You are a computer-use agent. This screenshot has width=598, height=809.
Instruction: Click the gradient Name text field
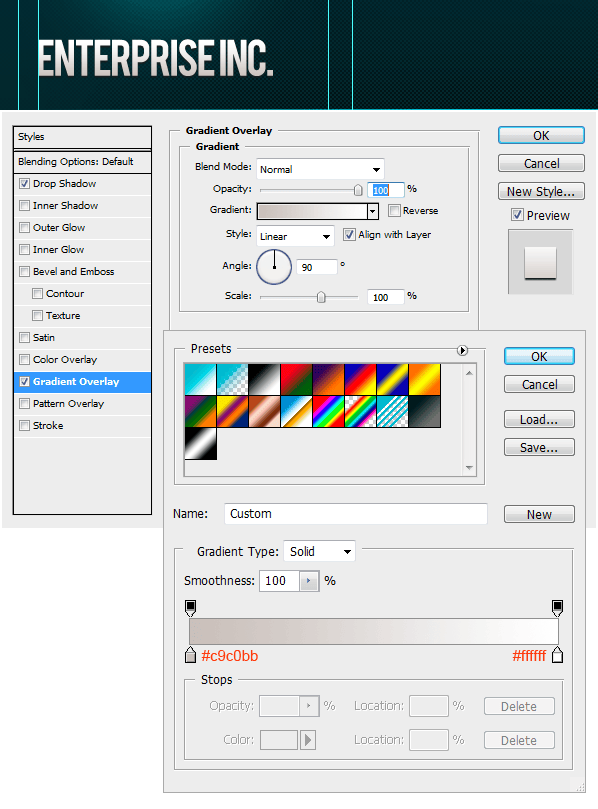pyautogui.click(x=355, y=514)
